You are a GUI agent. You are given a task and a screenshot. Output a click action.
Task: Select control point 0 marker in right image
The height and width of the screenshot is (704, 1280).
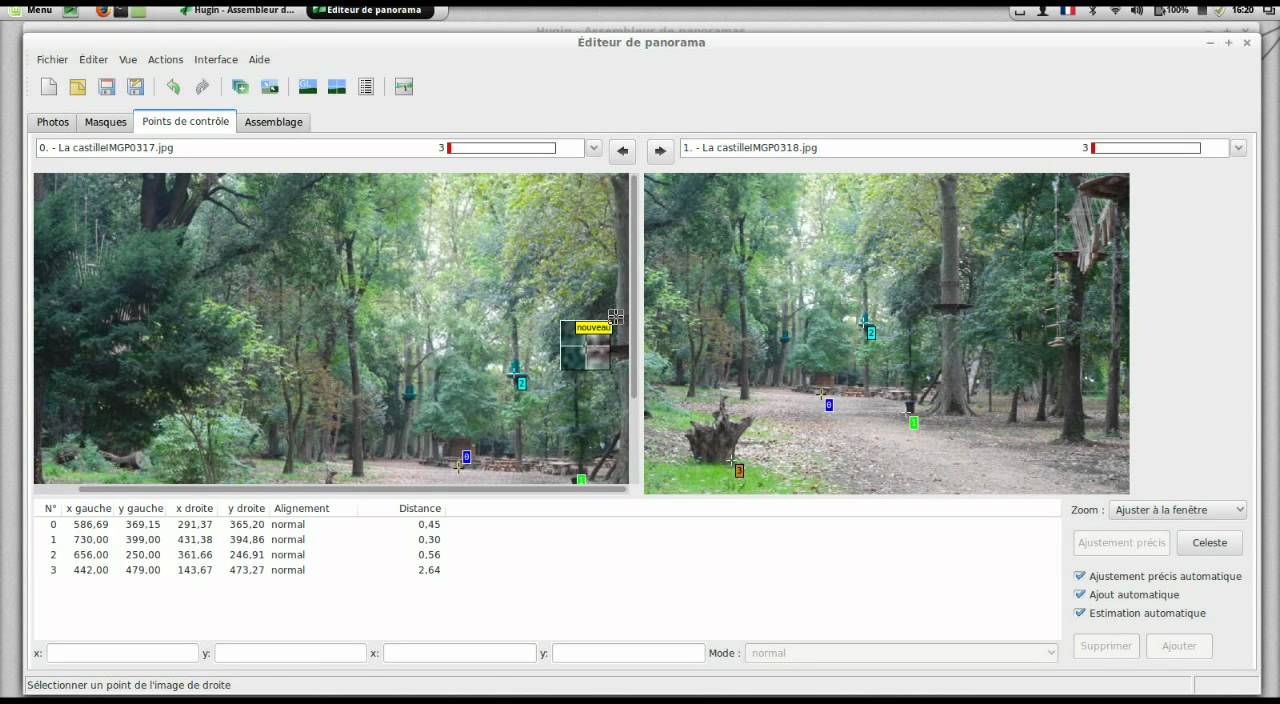pyautogui.click(x=829, y=404)
